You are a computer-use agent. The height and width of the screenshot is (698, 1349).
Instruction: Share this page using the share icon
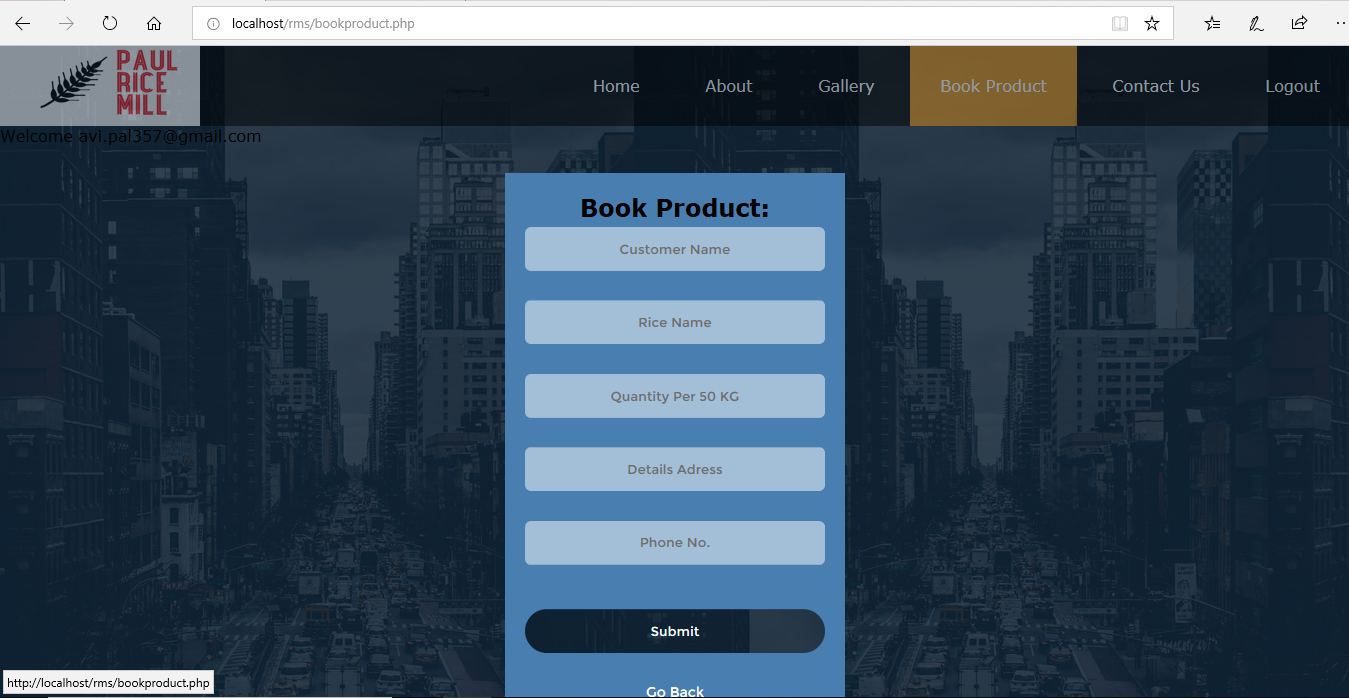click(x=1299, y=23)
